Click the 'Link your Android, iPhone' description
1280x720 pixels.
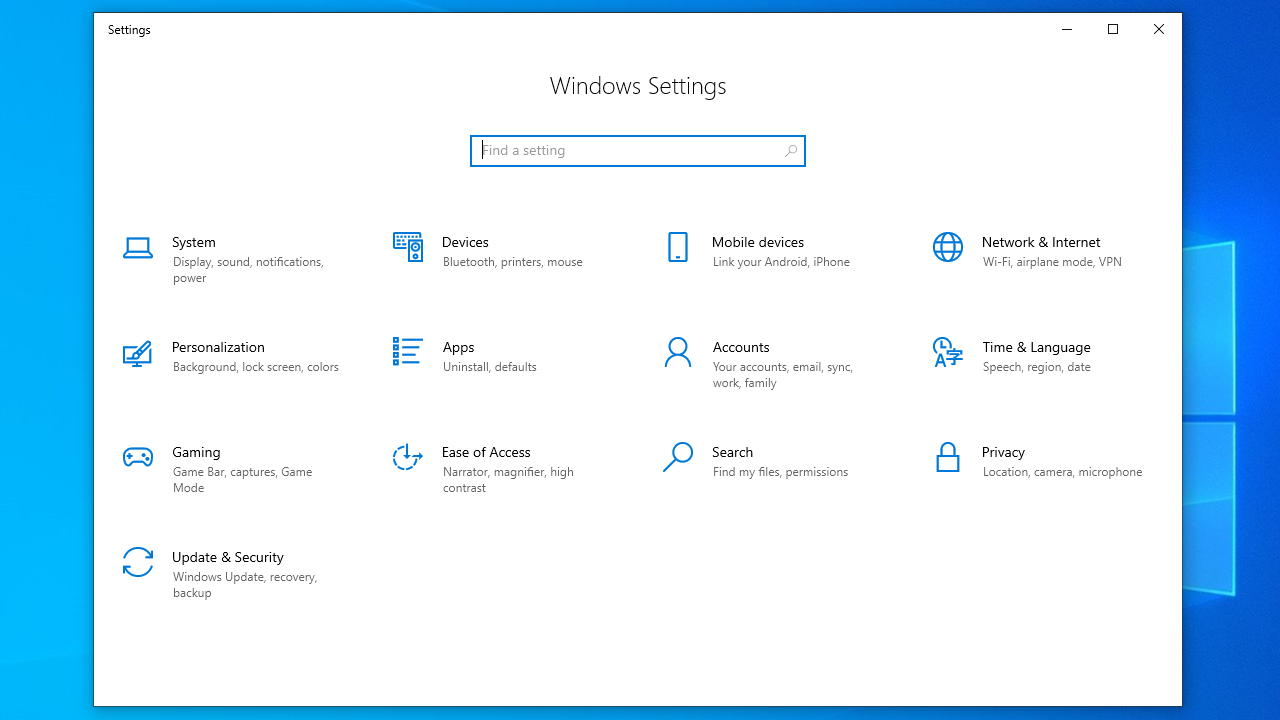[781, 262]
